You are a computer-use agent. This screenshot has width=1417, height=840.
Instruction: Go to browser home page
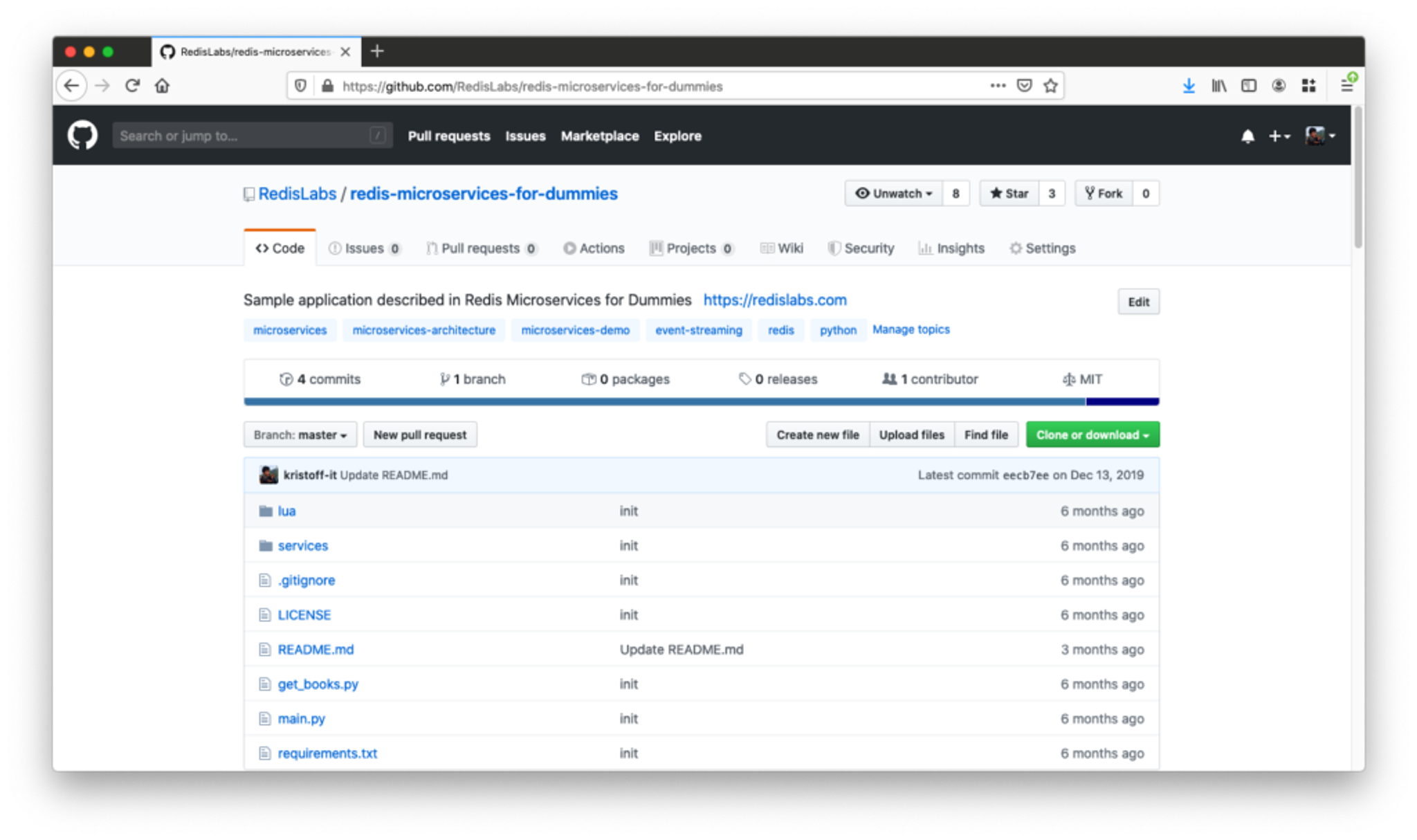point(162,86)
